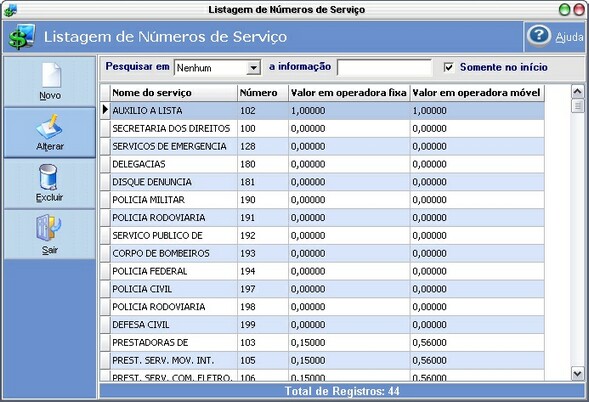The height and width of the screenshot is (402, 589).
Task: Click row selector beside DELEGACIAS
Action: 105,164
